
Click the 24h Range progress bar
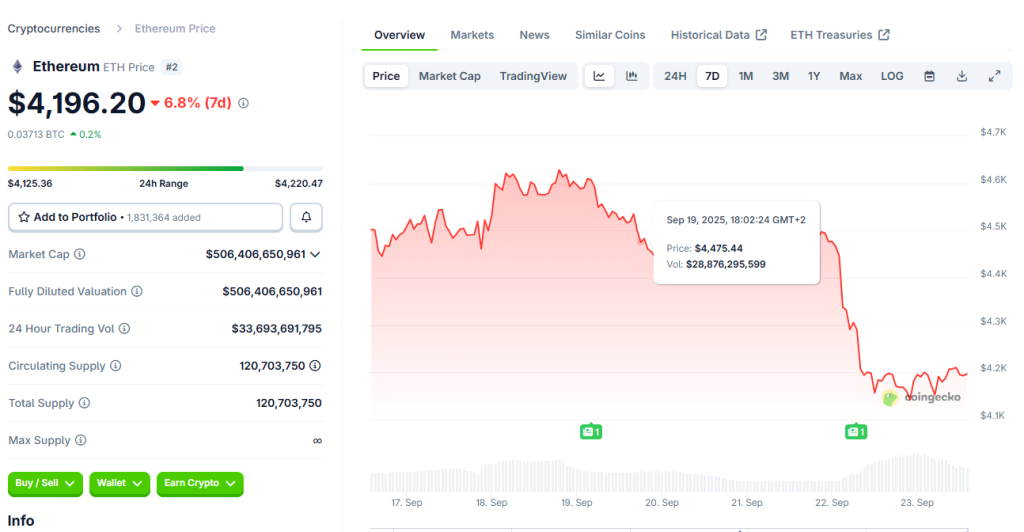(x=165, y=168)
